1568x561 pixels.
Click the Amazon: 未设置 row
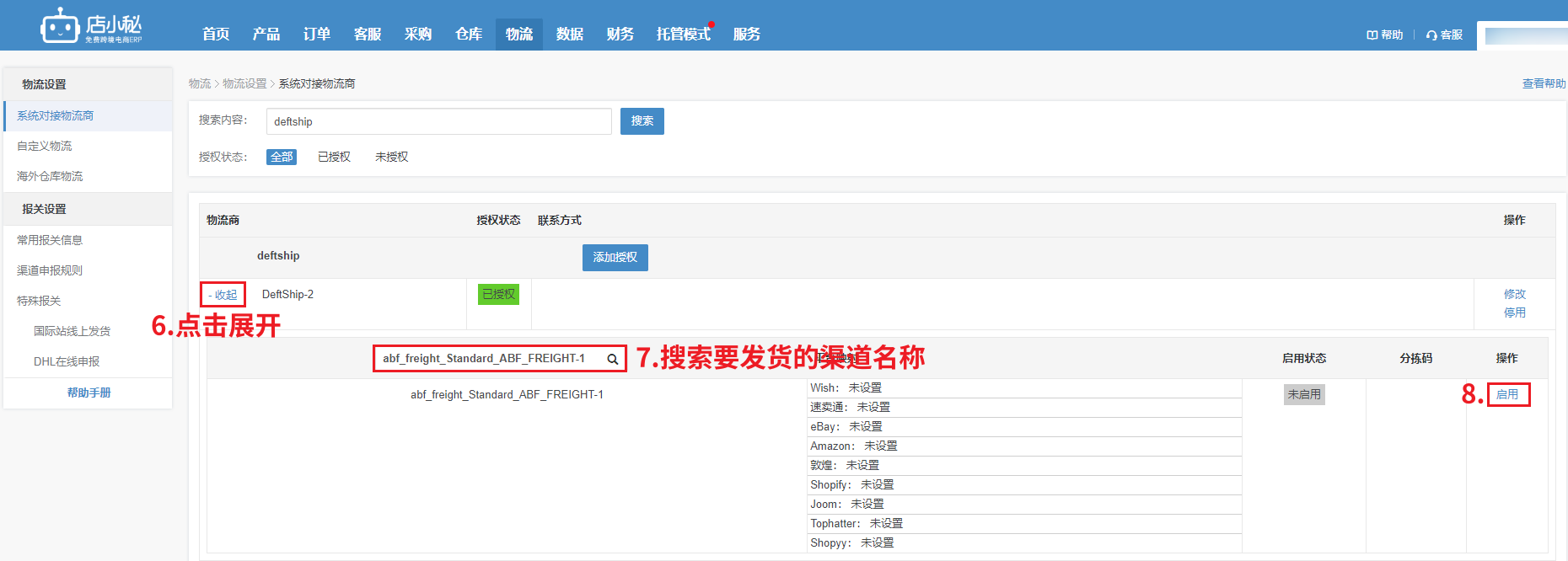pos(1024,446)
